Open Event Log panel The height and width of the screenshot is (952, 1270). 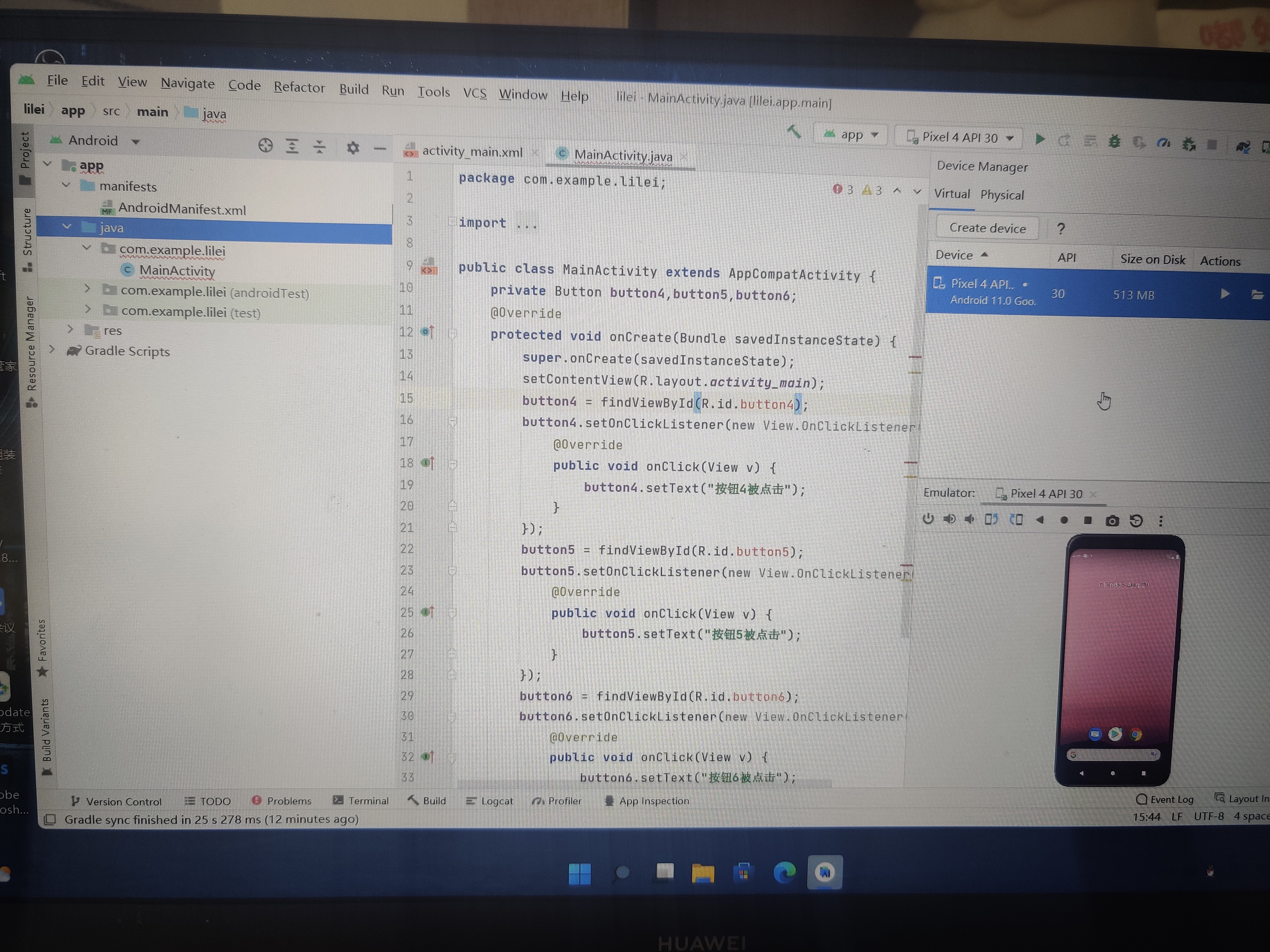pos(1165,799)
